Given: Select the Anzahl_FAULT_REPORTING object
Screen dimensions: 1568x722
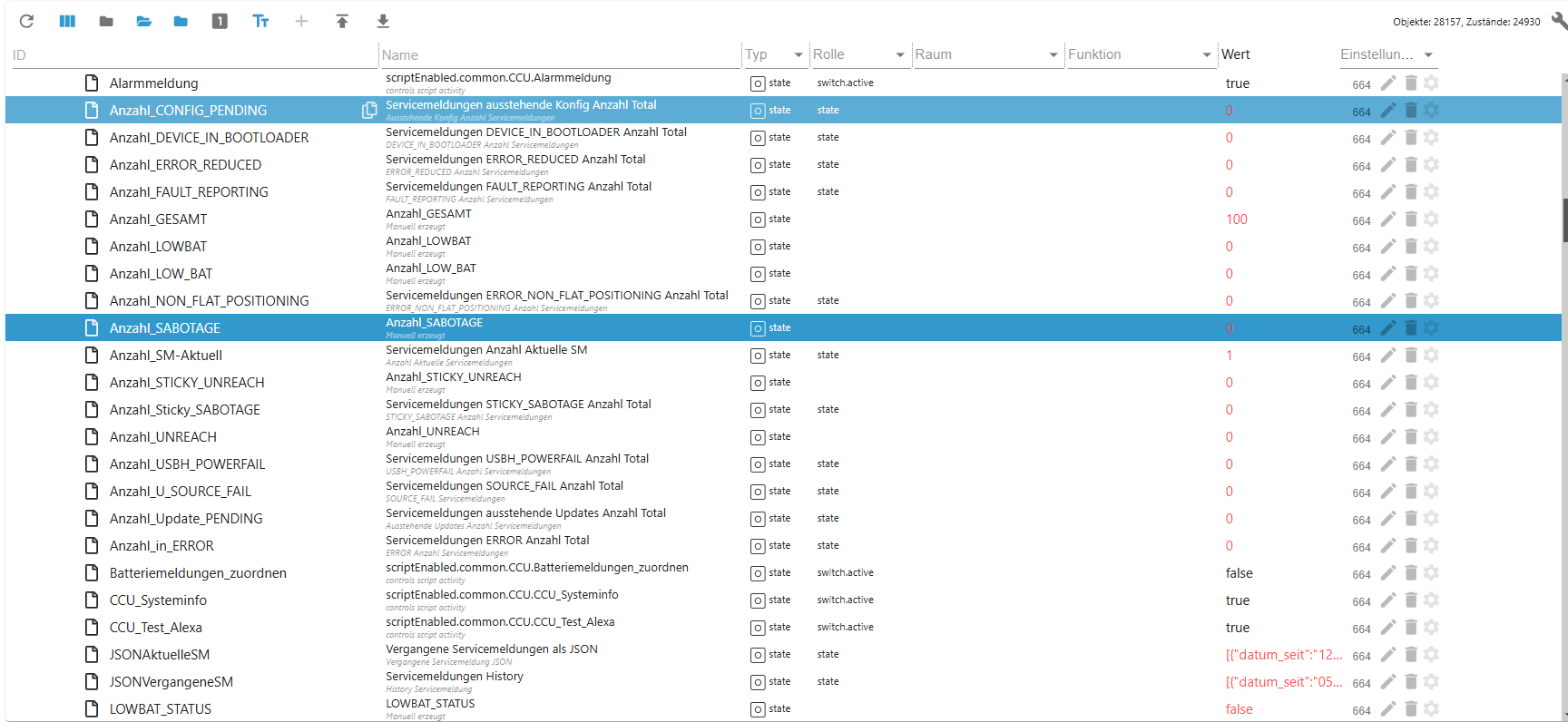Looking at the screenshot, I should pyautogui.click(x=783, y=192).
